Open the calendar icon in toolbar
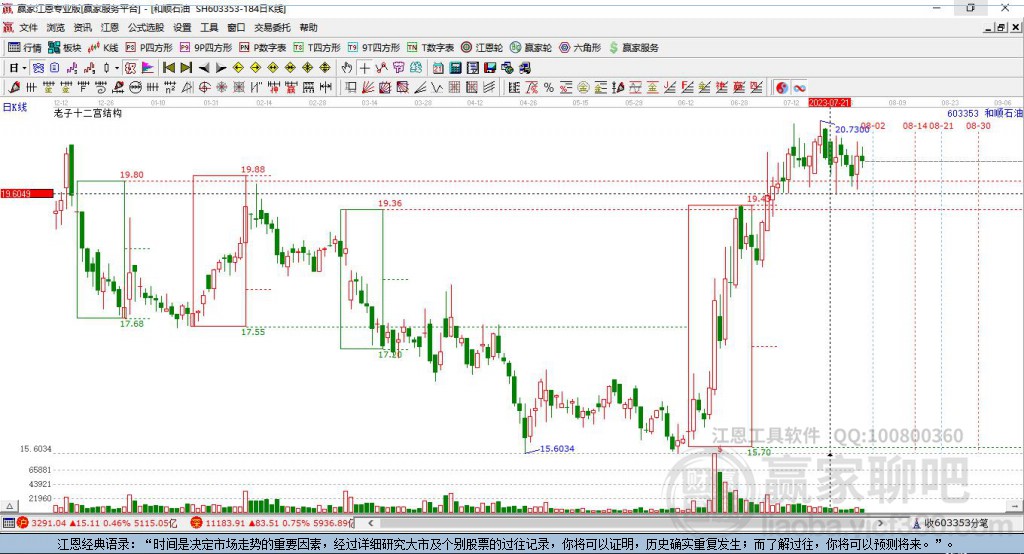The width and height of the screenshot is (1024, 554). pos(438,68)
